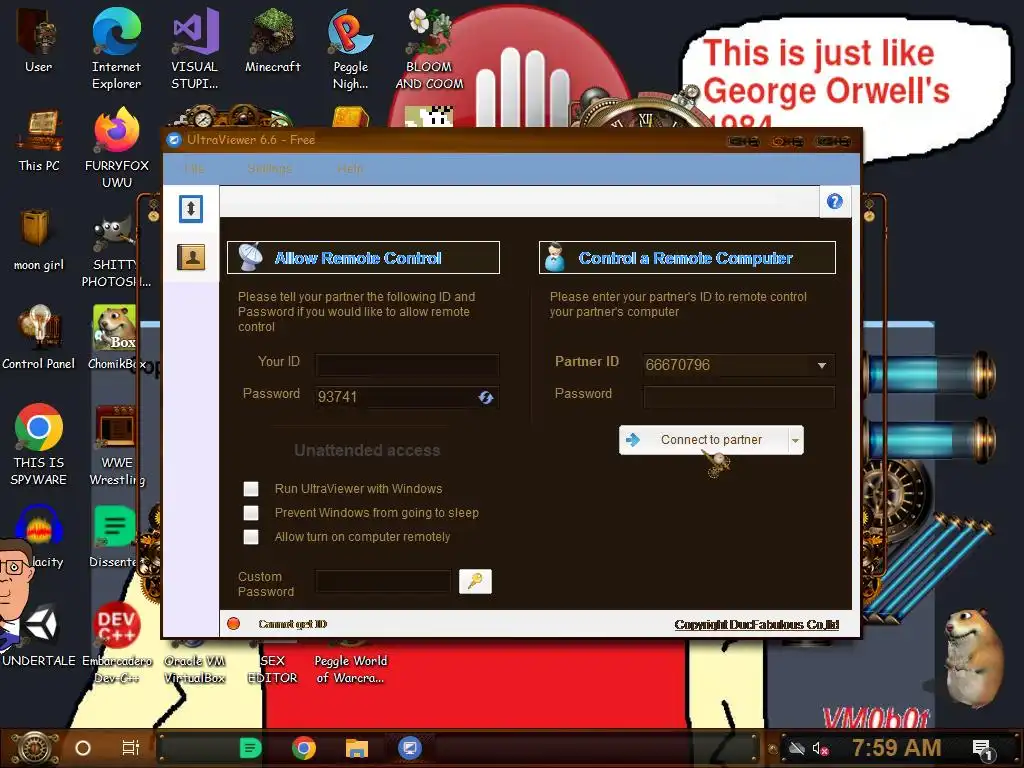Open the This PC desktop icon
The width and height of the screenshot is (1024, 768).
39,140
